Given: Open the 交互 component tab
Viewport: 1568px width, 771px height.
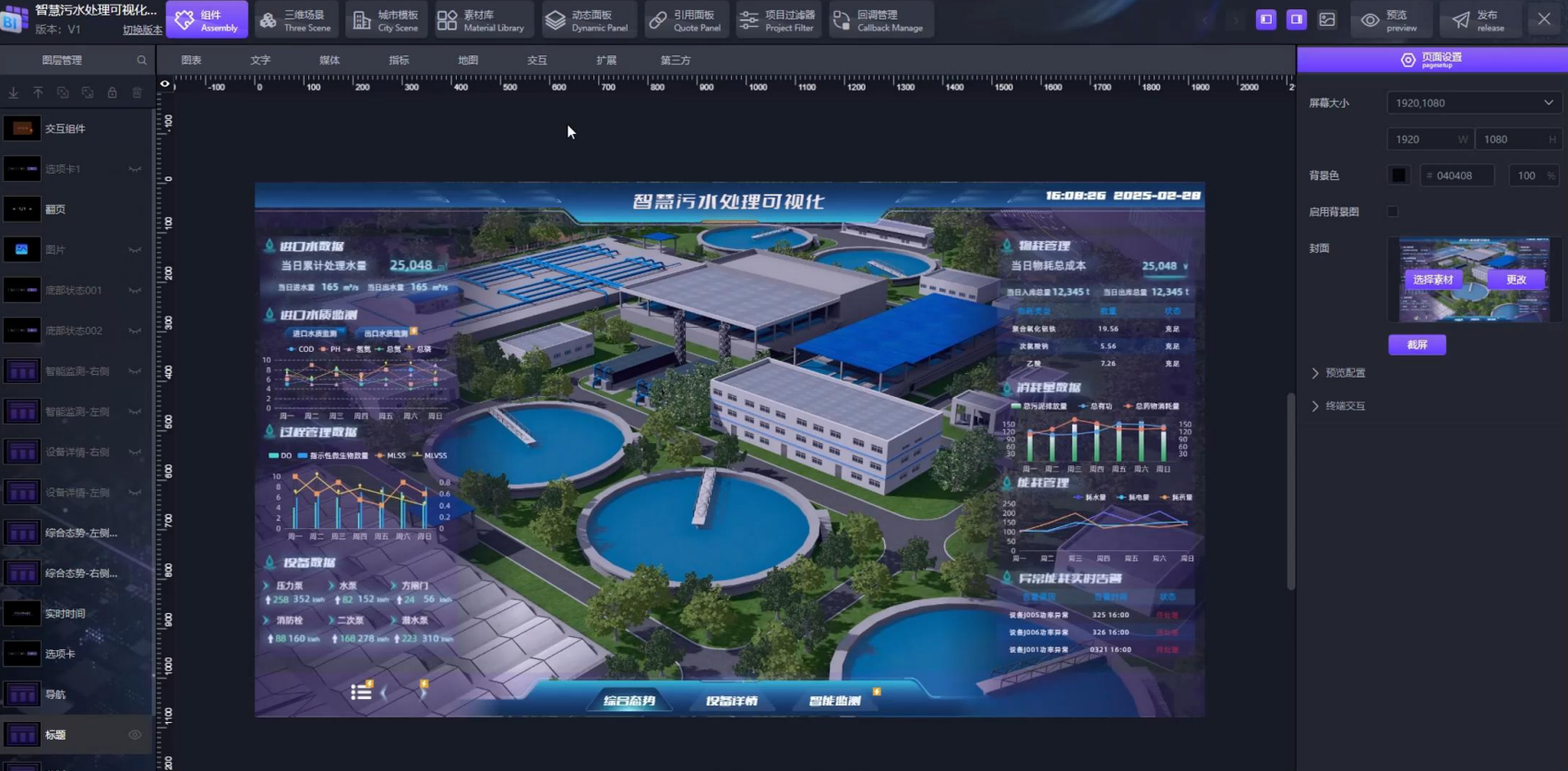Looking at the screenshot, I should [537, 60].
